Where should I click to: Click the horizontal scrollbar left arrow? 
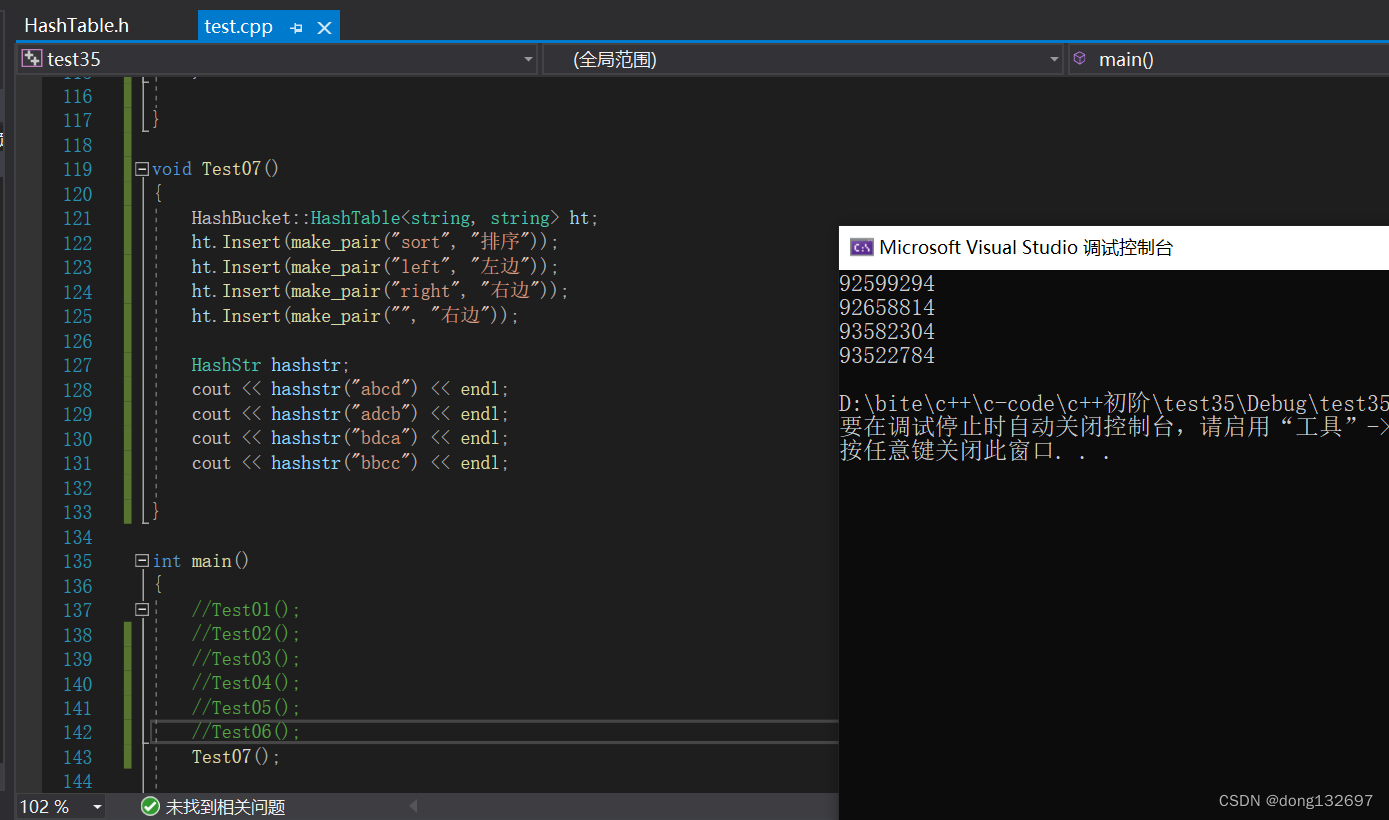coord(413,806)
